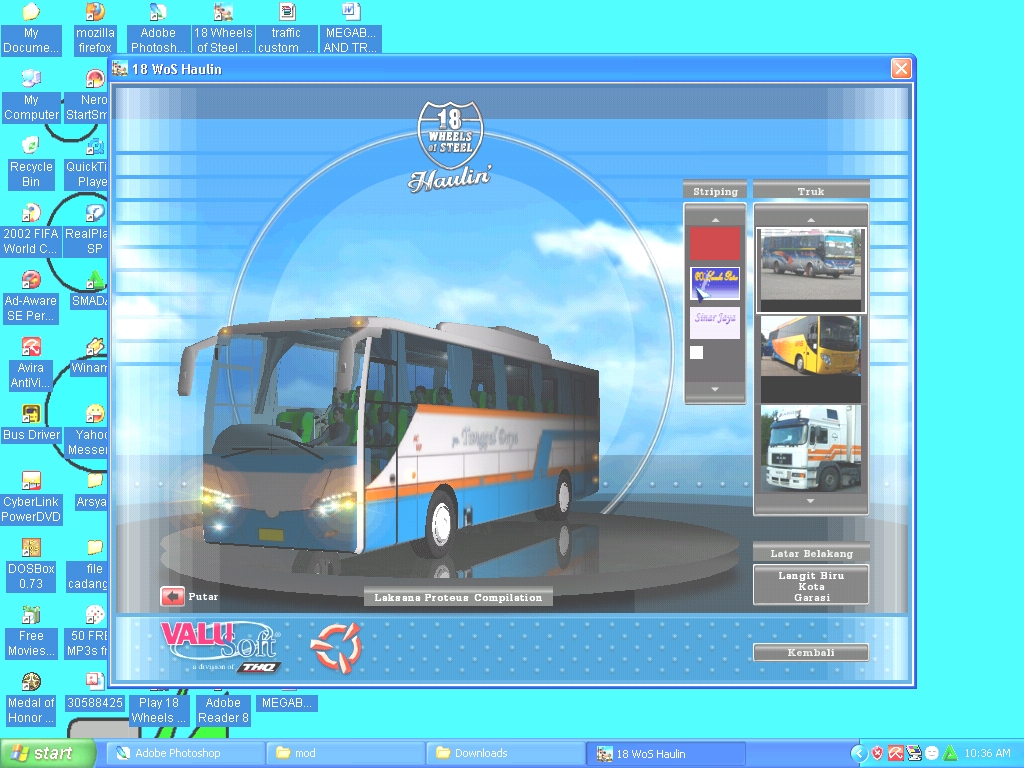
Task: Click the green SMADAV tray icon
Action: click(950, 754)
